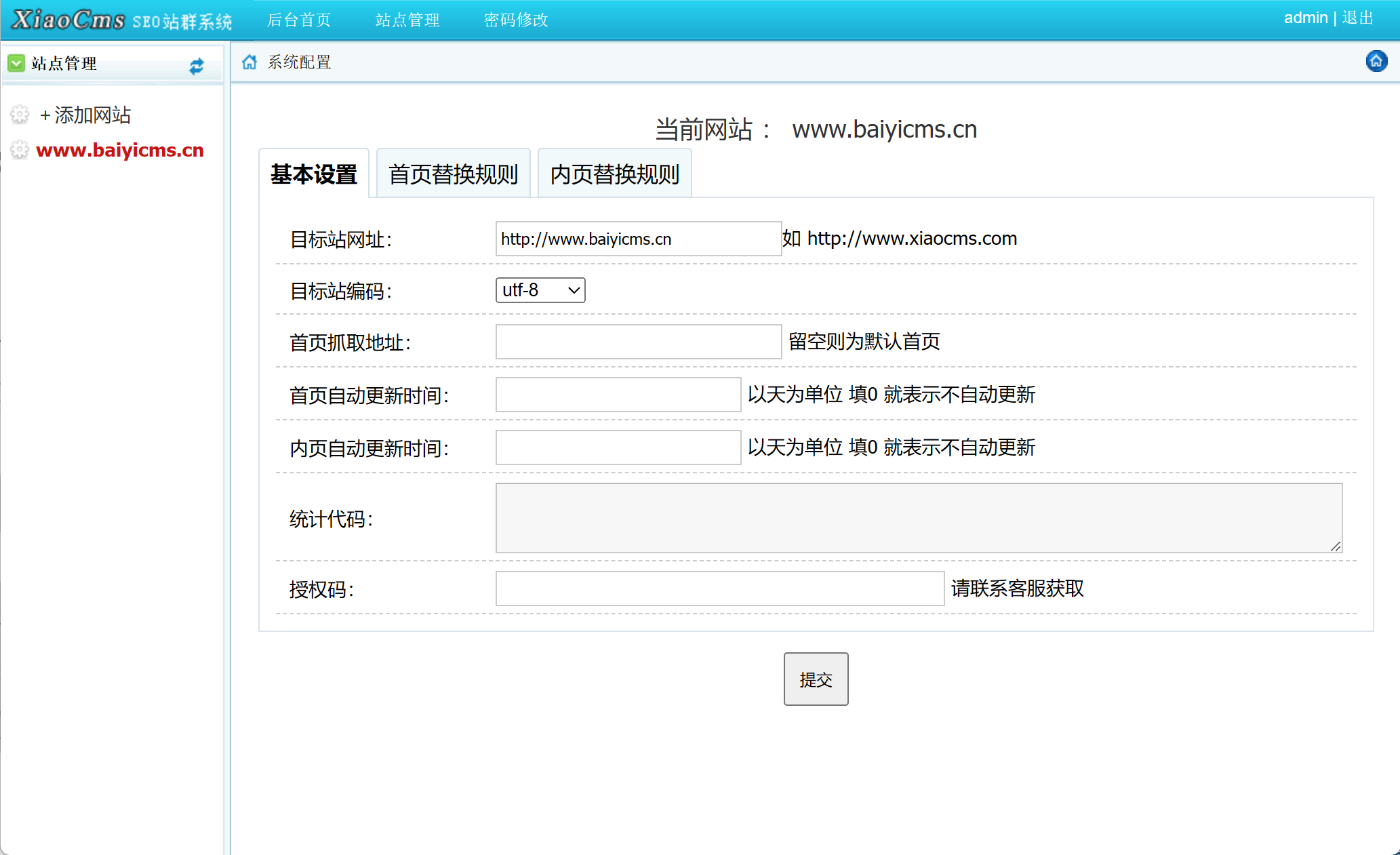
Task: Click the 站点管理 sidebar header text
Action: tap(64, 63)
